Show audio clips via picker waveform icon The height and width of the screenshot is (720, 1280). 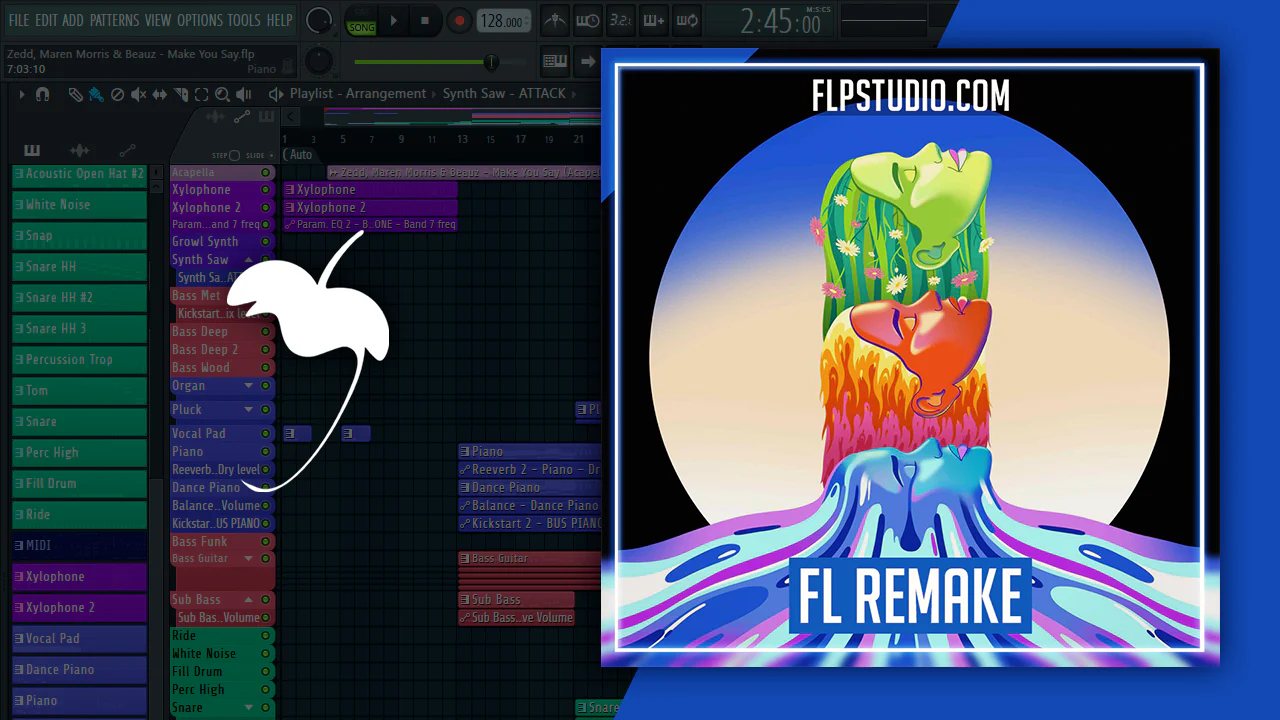(79, 150)
